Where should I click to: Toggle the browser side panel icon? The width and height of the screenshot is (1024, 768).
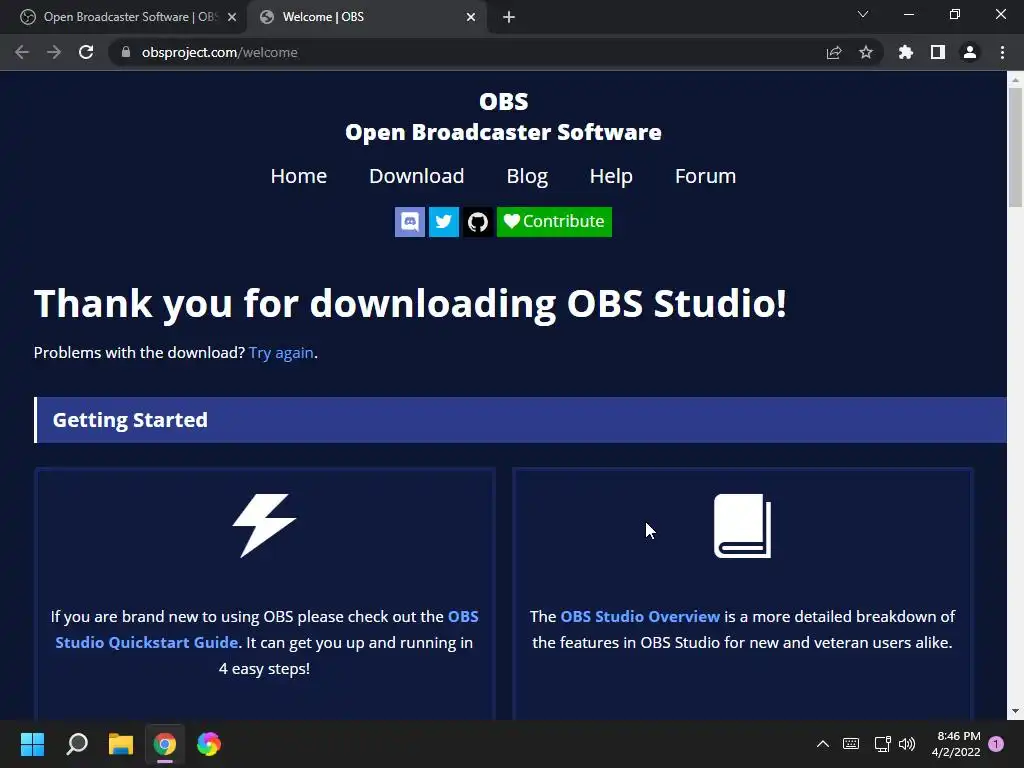[x=938, y=52]
